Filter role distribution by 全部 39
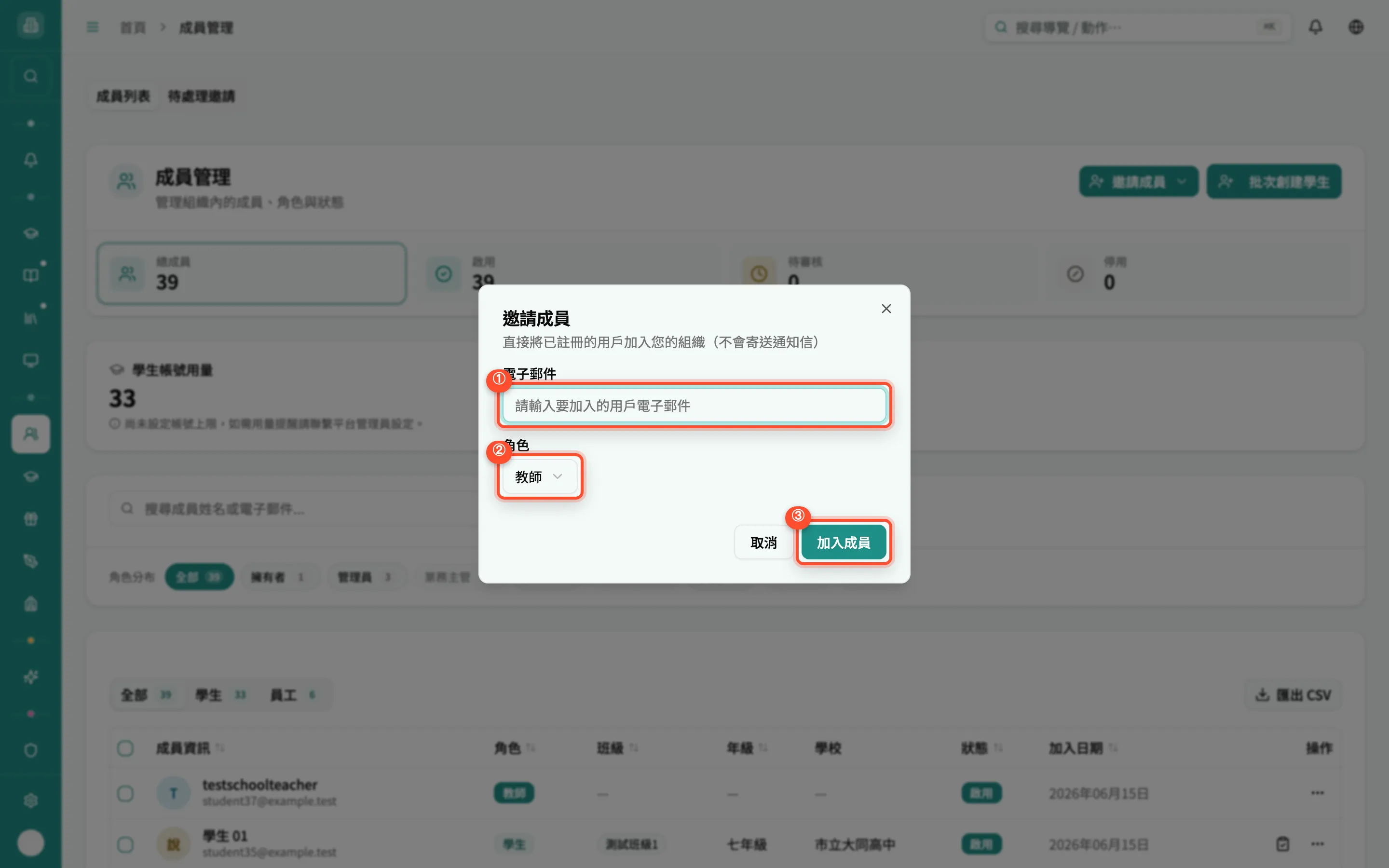1389x868 pixels. tap(199, 577)
